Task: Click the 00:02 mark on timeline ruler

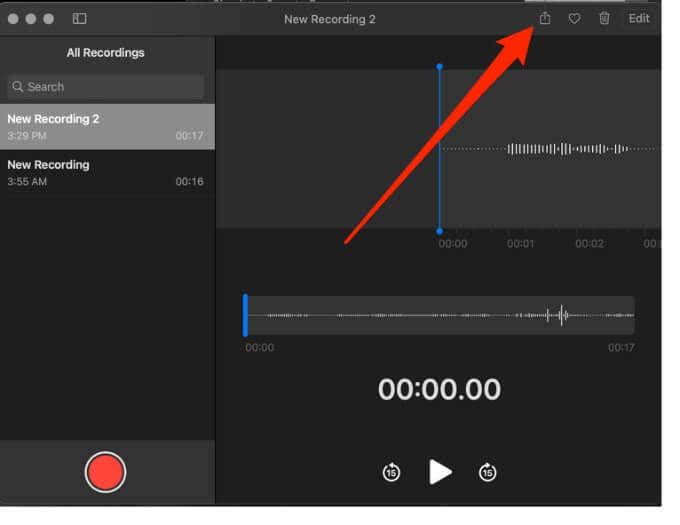Action: tap(589, 243)
